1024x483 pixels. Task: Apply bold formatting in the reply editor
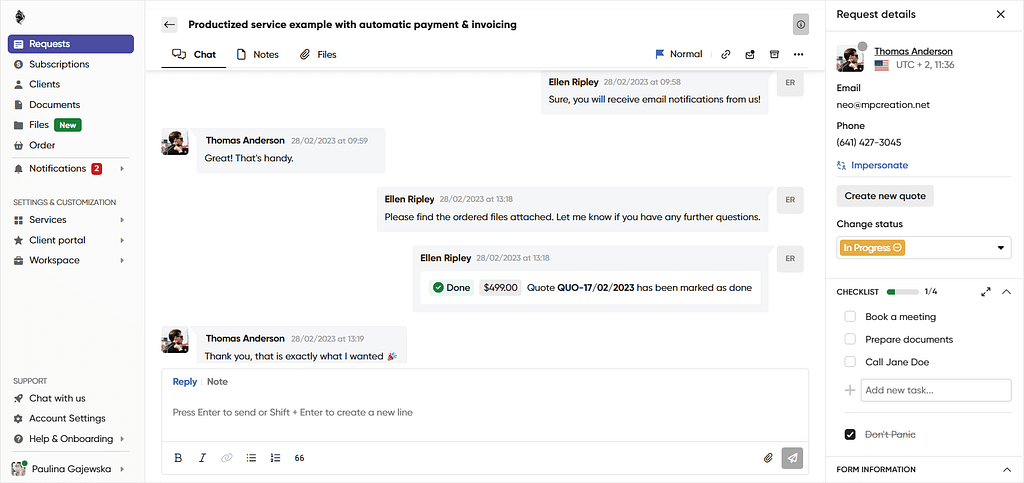[178, 458]
